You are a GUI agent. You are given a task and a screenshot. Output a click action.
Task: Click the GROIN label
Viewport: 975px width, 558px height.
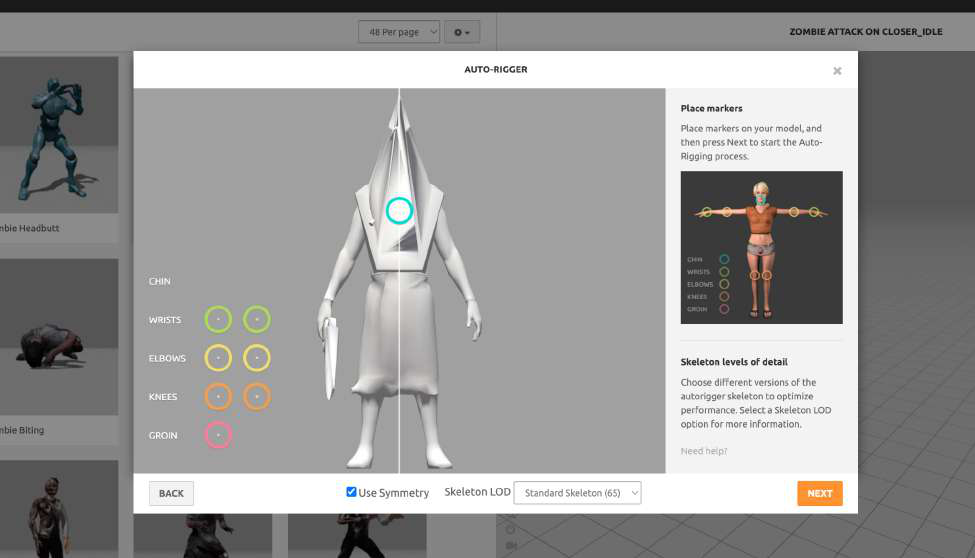point(163,435)
